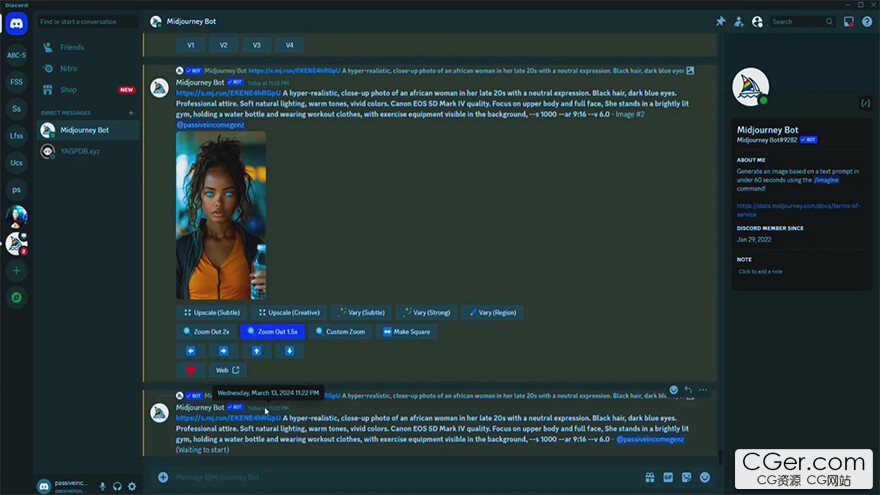This screenshot has height=495, width=880.
Task: Open the Ucs server
Action: (16, 163)
